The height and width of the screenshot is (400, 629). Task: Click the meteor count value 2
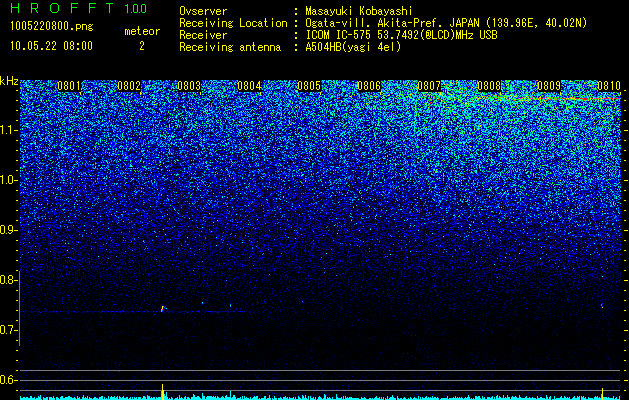pyautogui.click(x=142, y=46)
